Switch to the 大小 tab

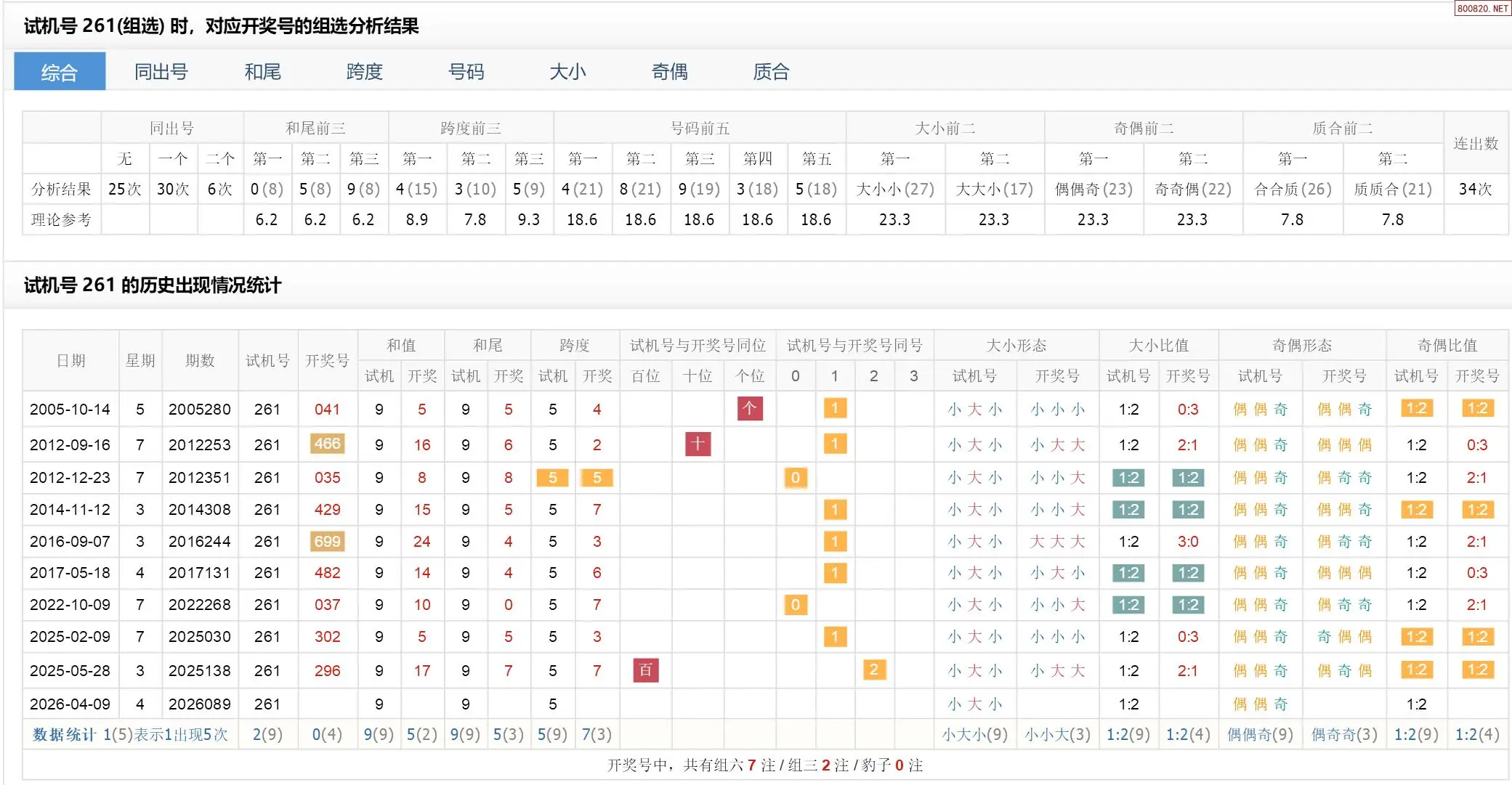(567, 72)
